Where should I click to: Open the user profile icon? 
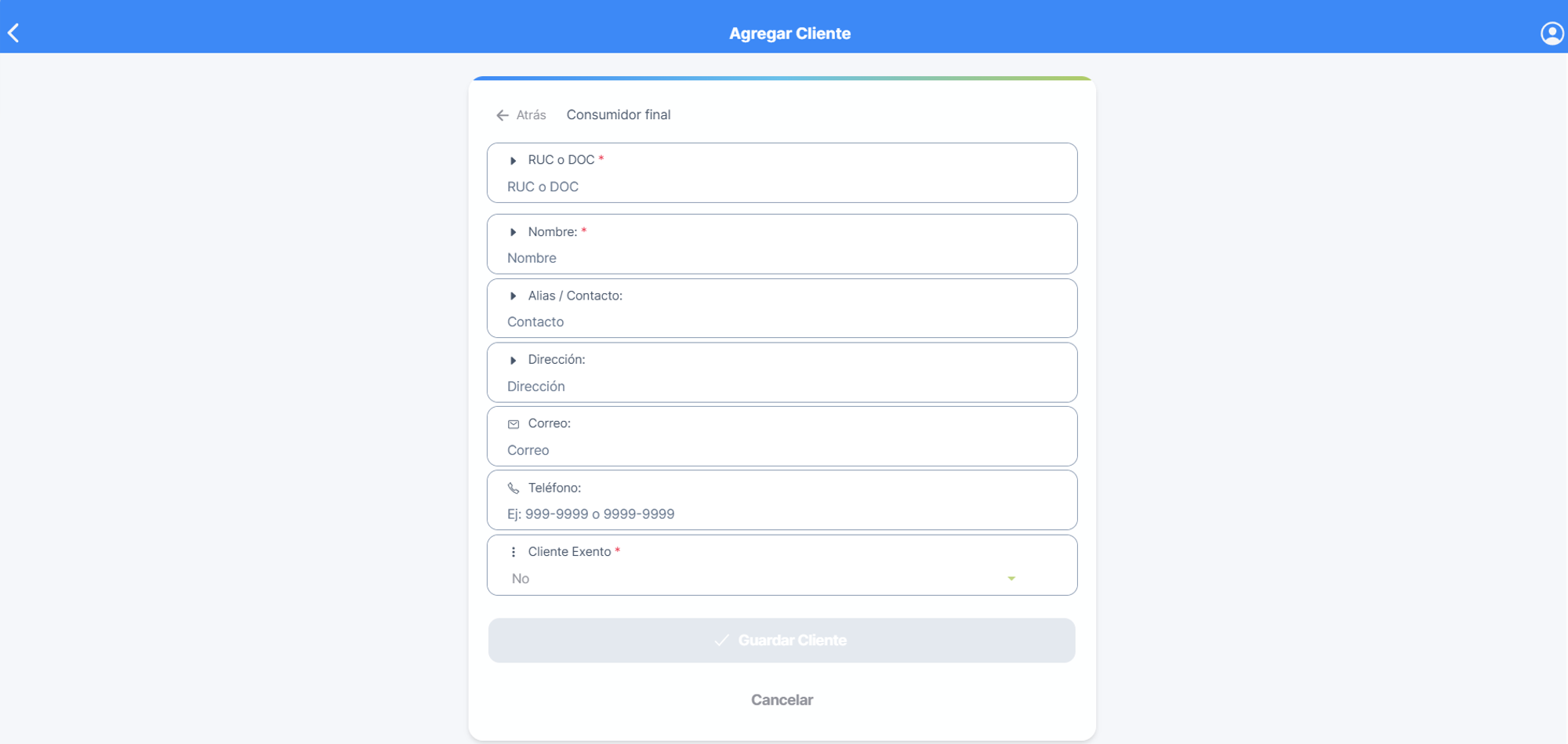(x=1552, y=33)
